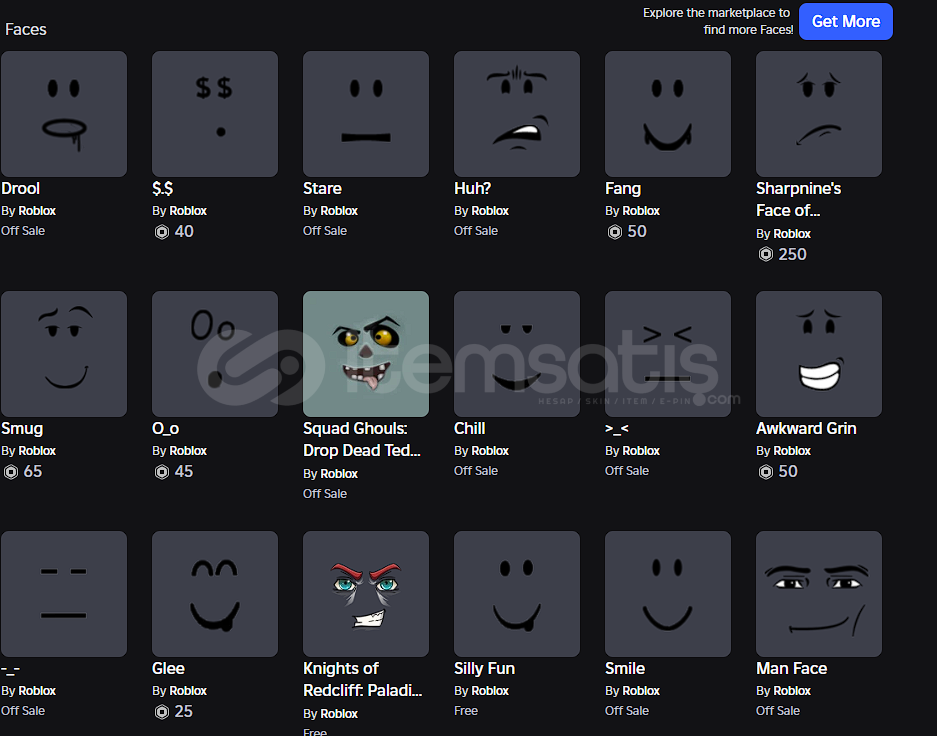Click Robux icon beside 50 under Awkward Grin
Viewport: 937px width, 736px height.
pos(766,472)
